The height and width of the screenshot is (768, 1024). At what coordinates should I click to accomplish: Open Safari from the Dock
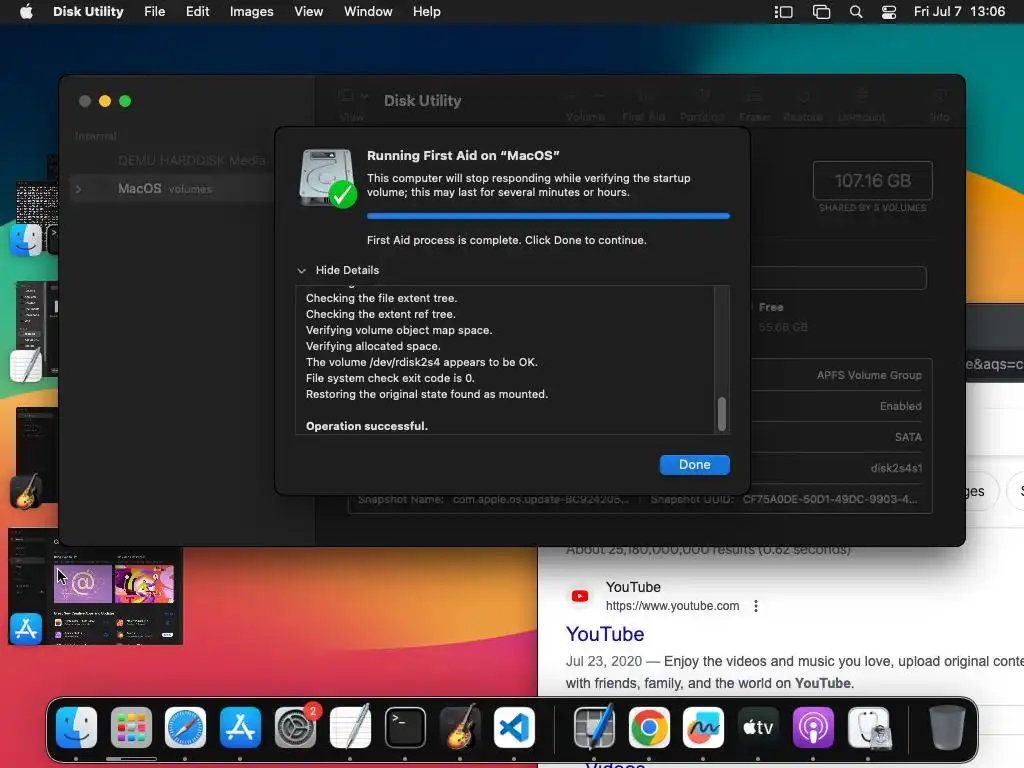[185, 728]
